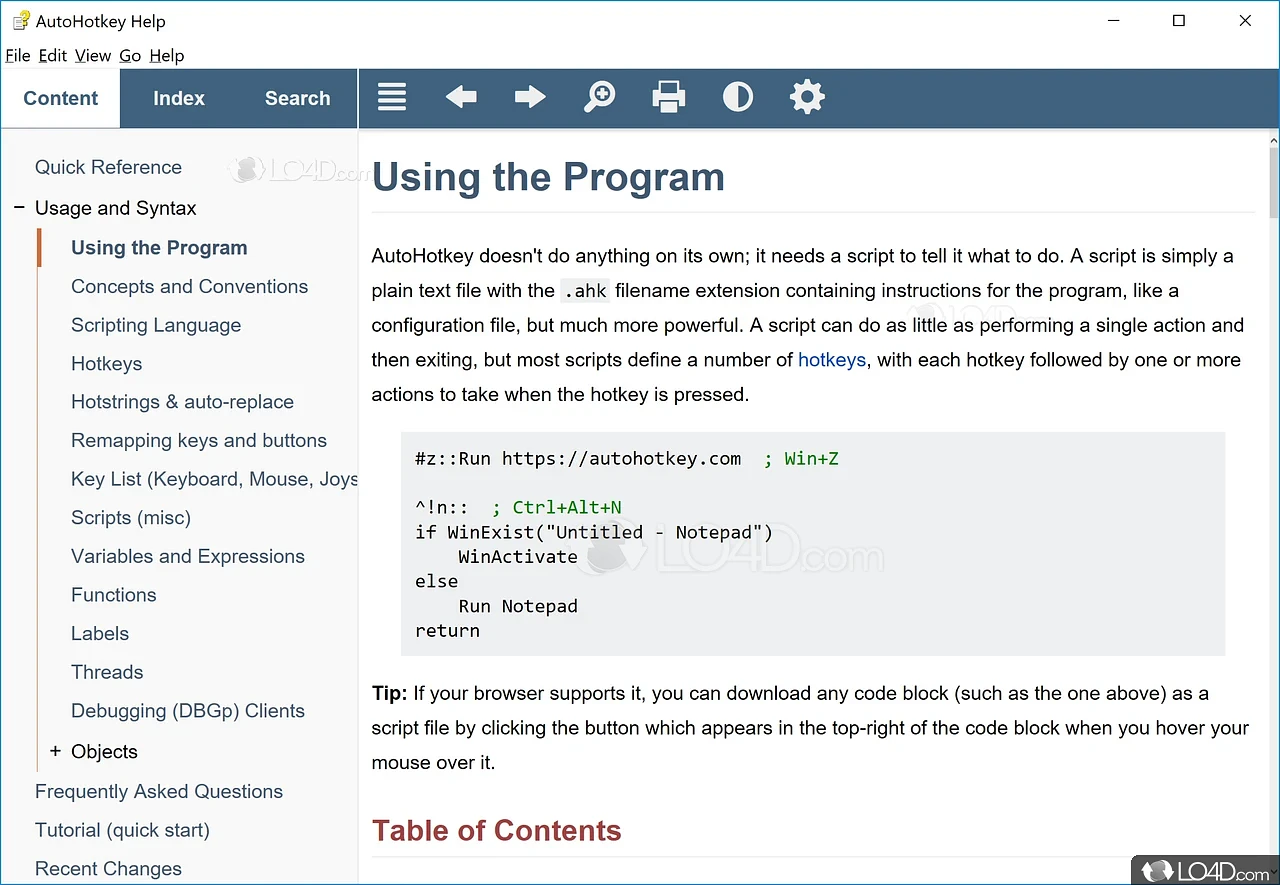Viewport: 1280px width, 885px height.
Task: Click the Usage and Syntax label
Action: (x=116, y=208)
